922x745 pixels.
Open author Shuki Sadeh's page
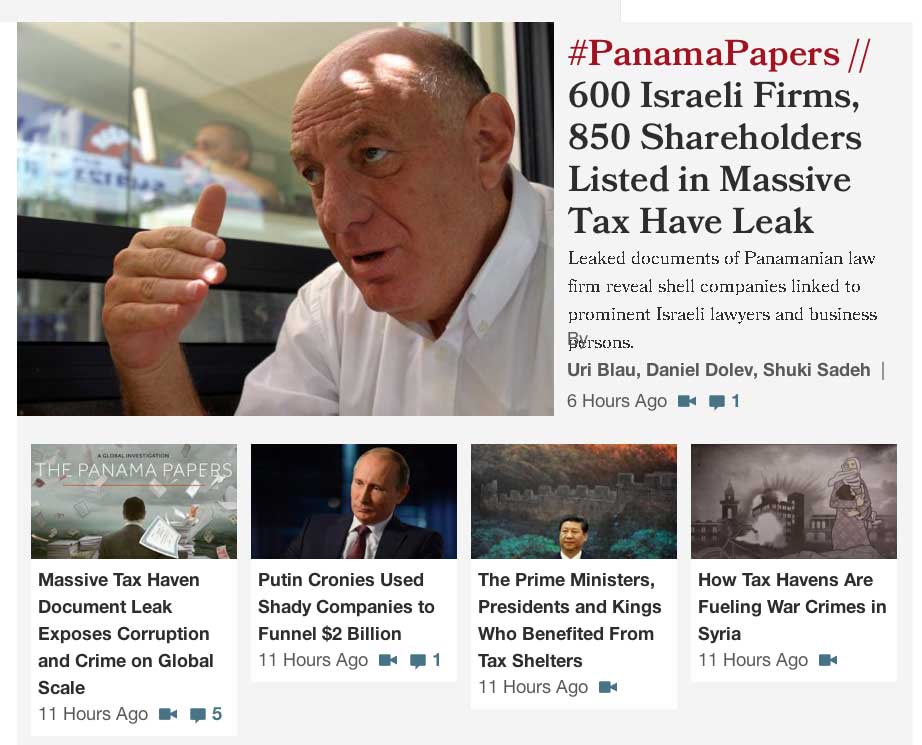pyautogui.click(x=817, y=370)
